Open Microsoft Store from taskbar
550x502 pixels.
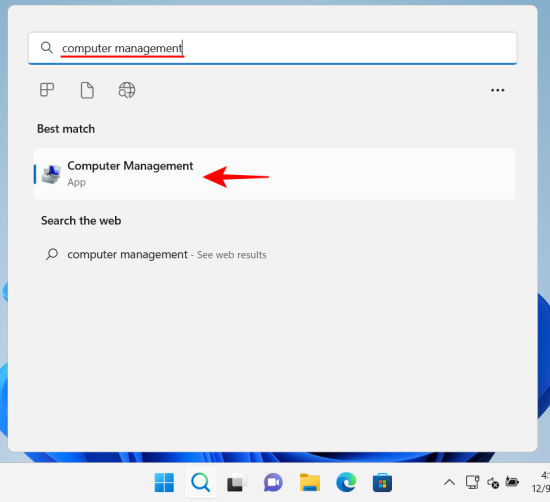(x=382, y=483)
